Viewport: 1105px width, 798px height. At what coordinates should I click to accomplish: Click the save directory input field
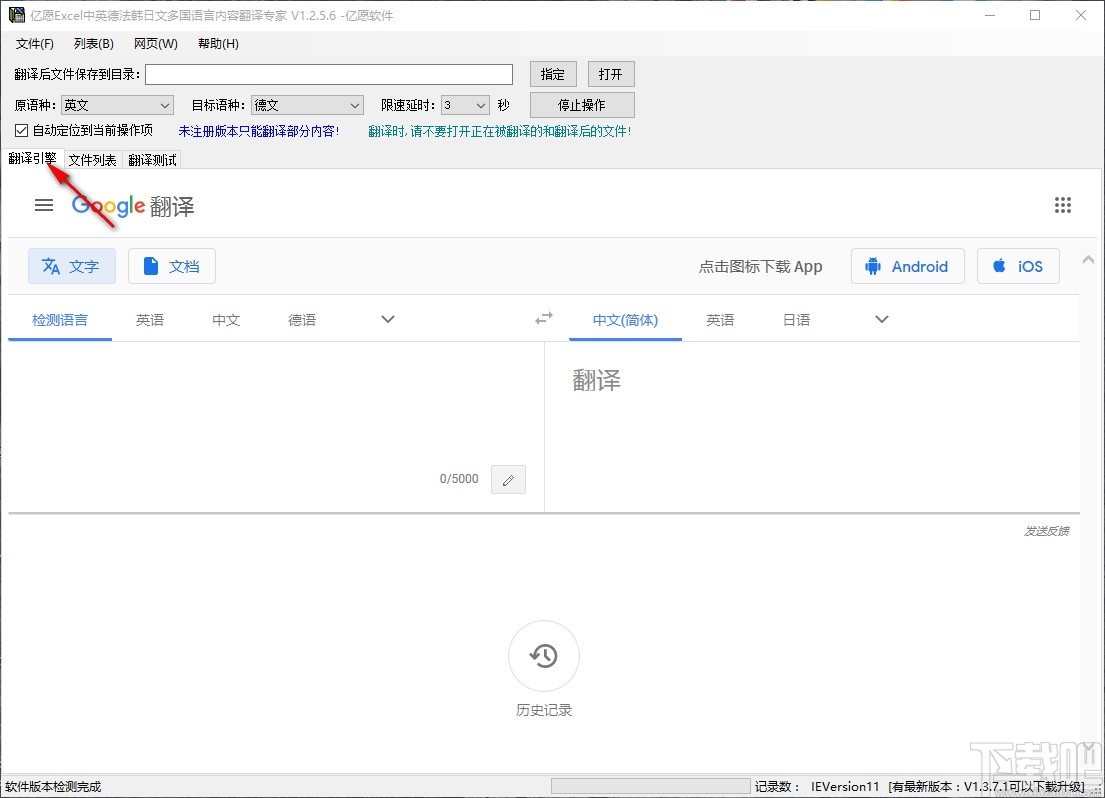[328, 73]
